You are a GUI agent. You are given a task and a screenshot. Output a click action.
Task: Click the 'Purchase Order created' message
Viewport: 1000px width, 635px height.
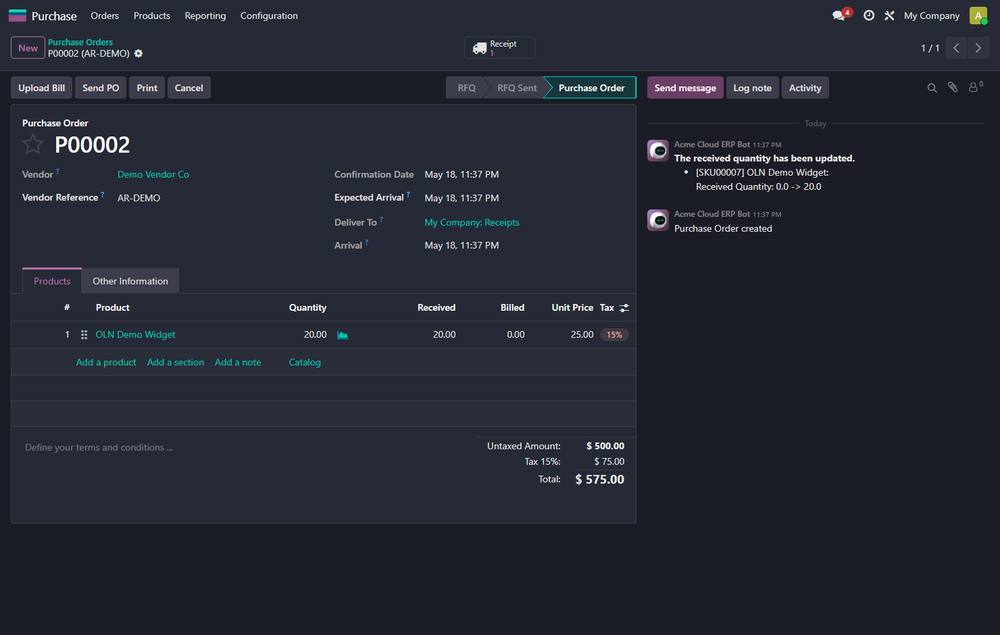tap(723, 229)
